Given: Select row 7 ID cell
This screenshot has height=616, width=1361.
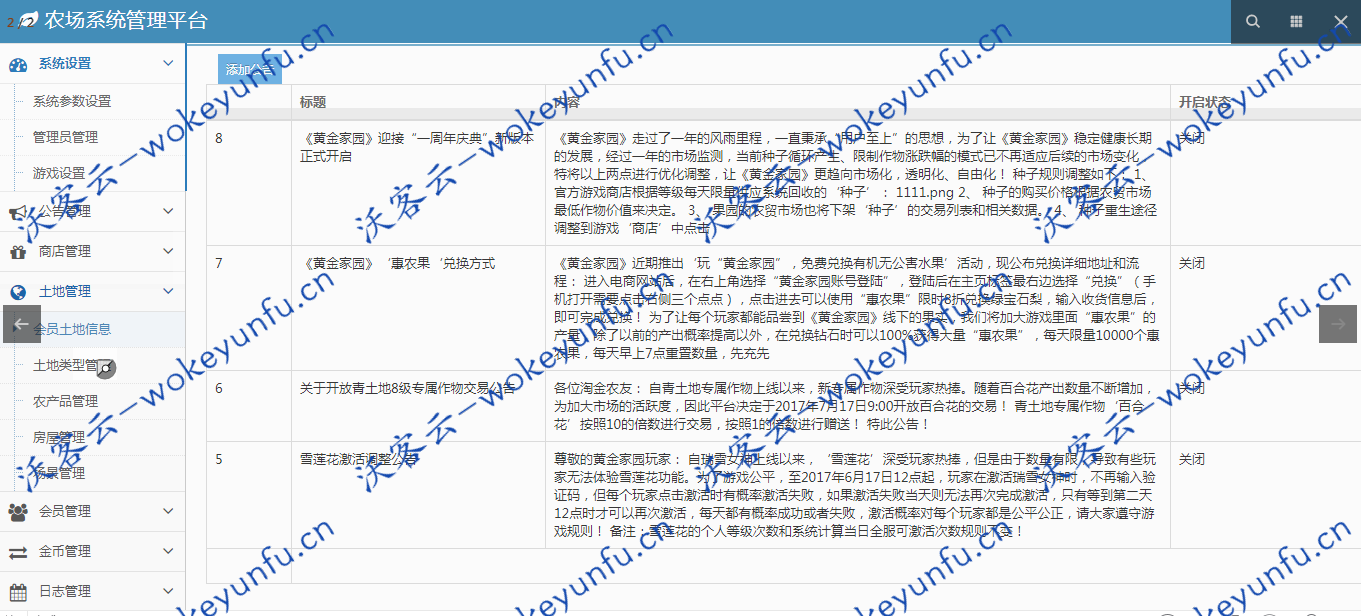Looking at the screenshot, I should (219, 264).
